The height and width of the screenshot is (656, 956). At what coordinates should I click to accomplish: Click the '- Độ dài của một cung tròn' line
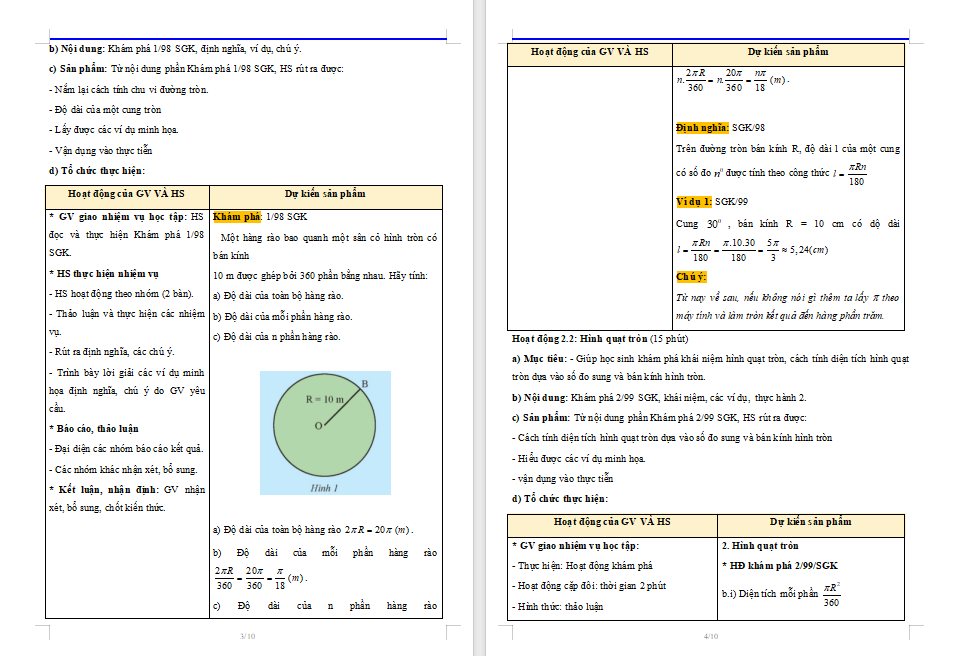(x=105, y=110)
